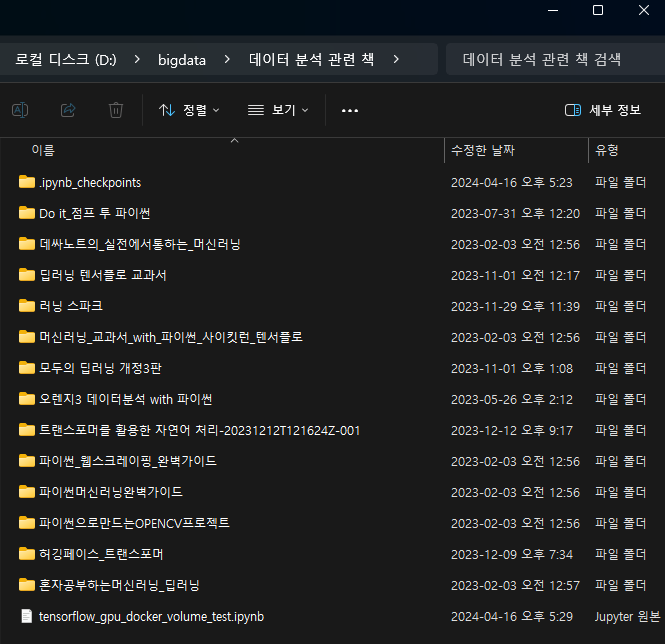Sort by 유형 column header
The image size is (665, 644).
(606, 150)
